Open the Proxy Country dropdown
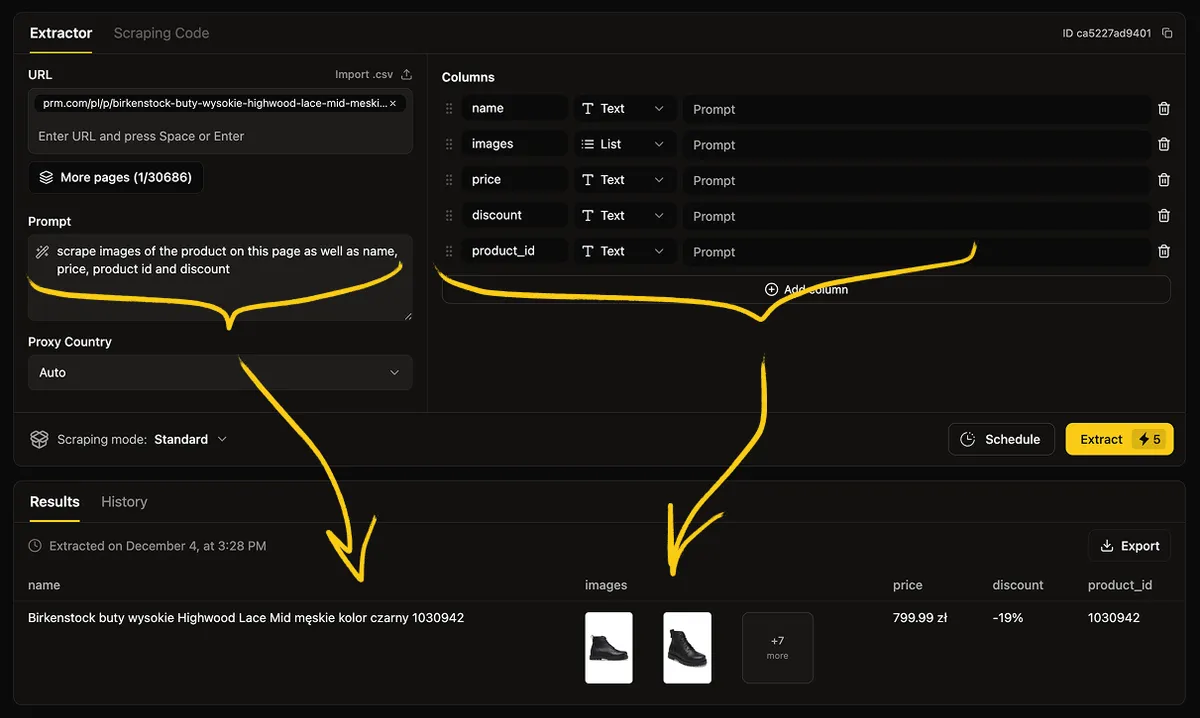 pyautogui.click(x=220, y=372)
